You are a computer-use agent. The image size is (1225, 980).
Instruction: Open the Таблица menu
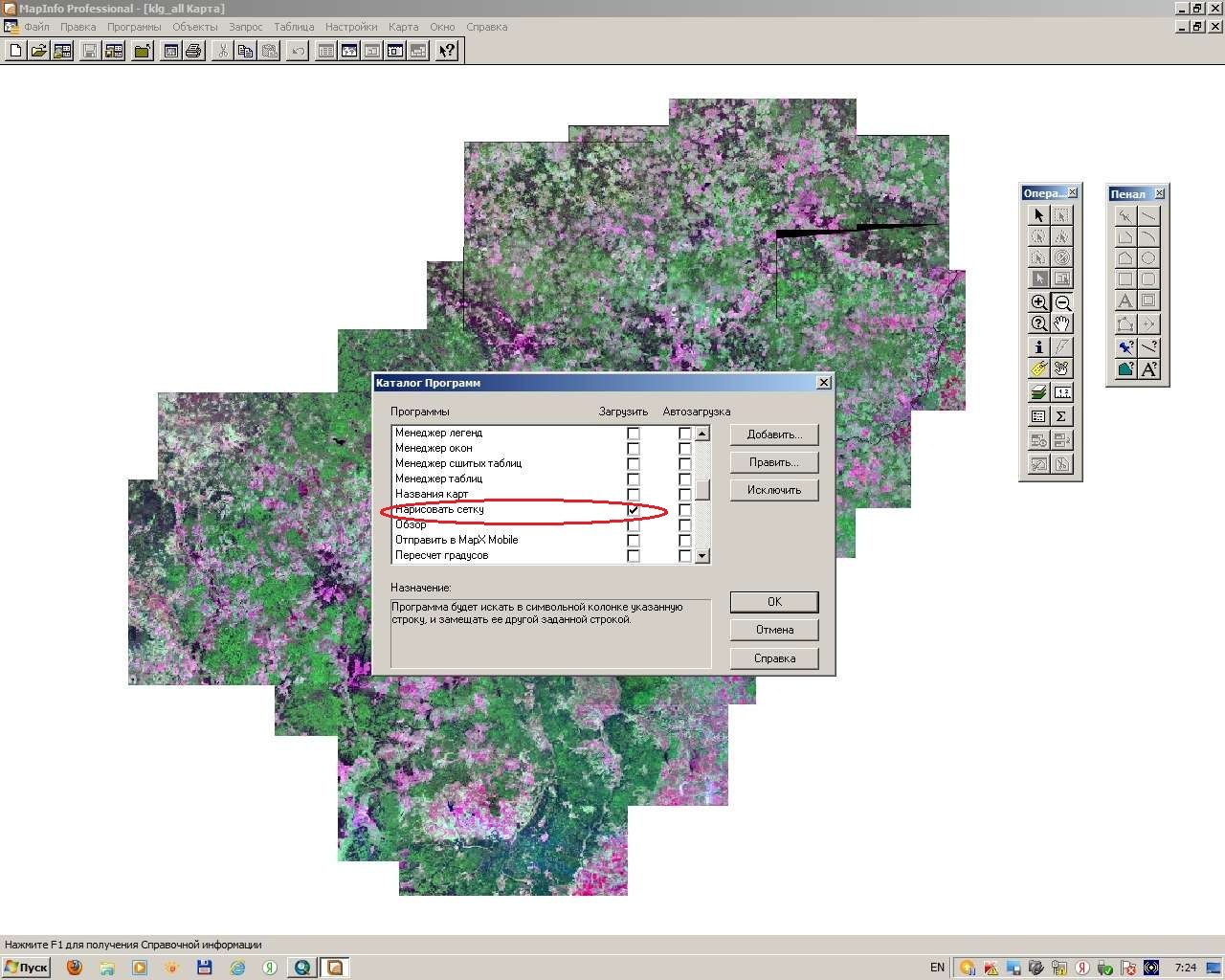tap(294, 27)
